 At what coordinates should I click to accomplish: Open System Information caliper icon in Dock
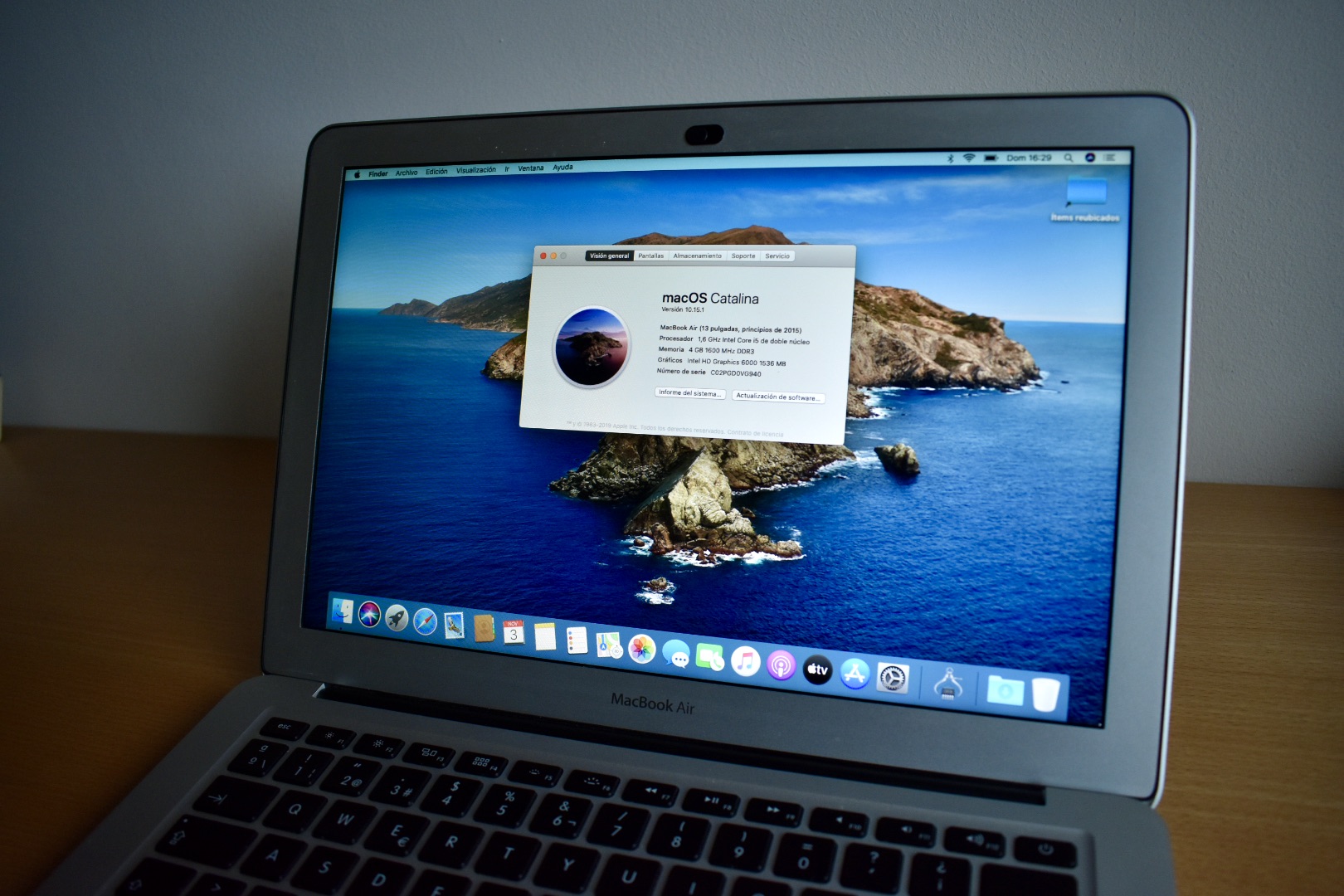pyautogui.click(x=948, y=684)
